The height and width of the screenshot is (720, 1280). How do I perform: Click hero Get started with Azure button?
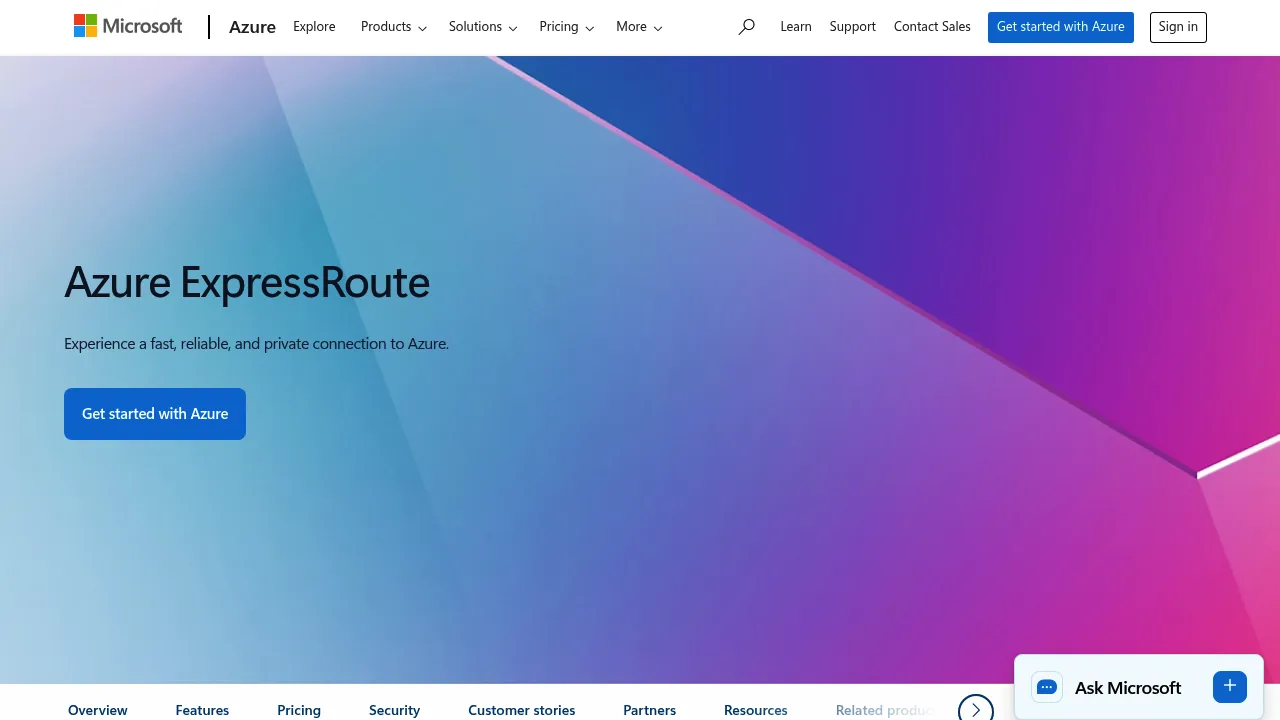pos(155,414)
